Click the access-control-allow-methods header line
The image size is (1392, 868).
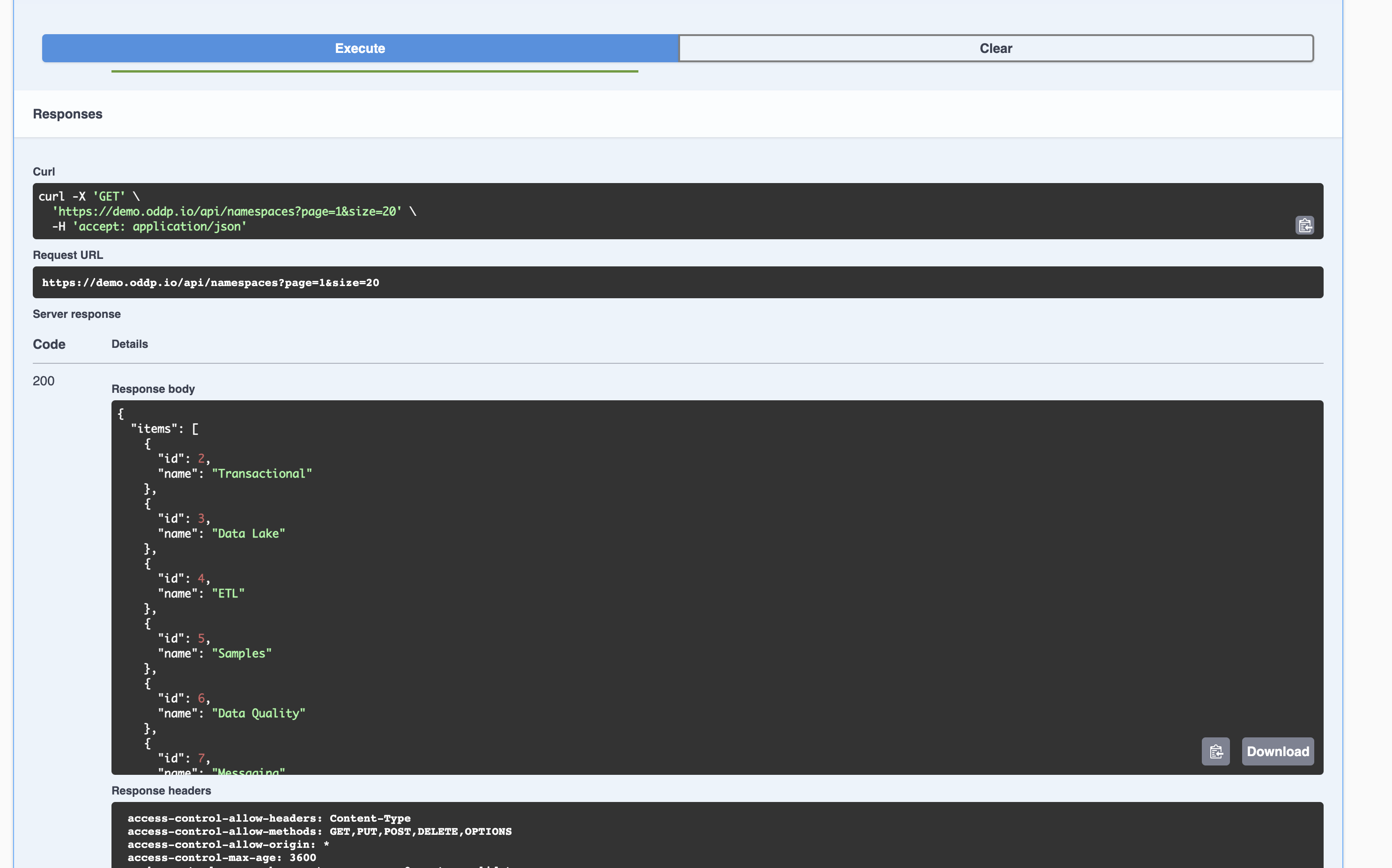coord(319,831)
